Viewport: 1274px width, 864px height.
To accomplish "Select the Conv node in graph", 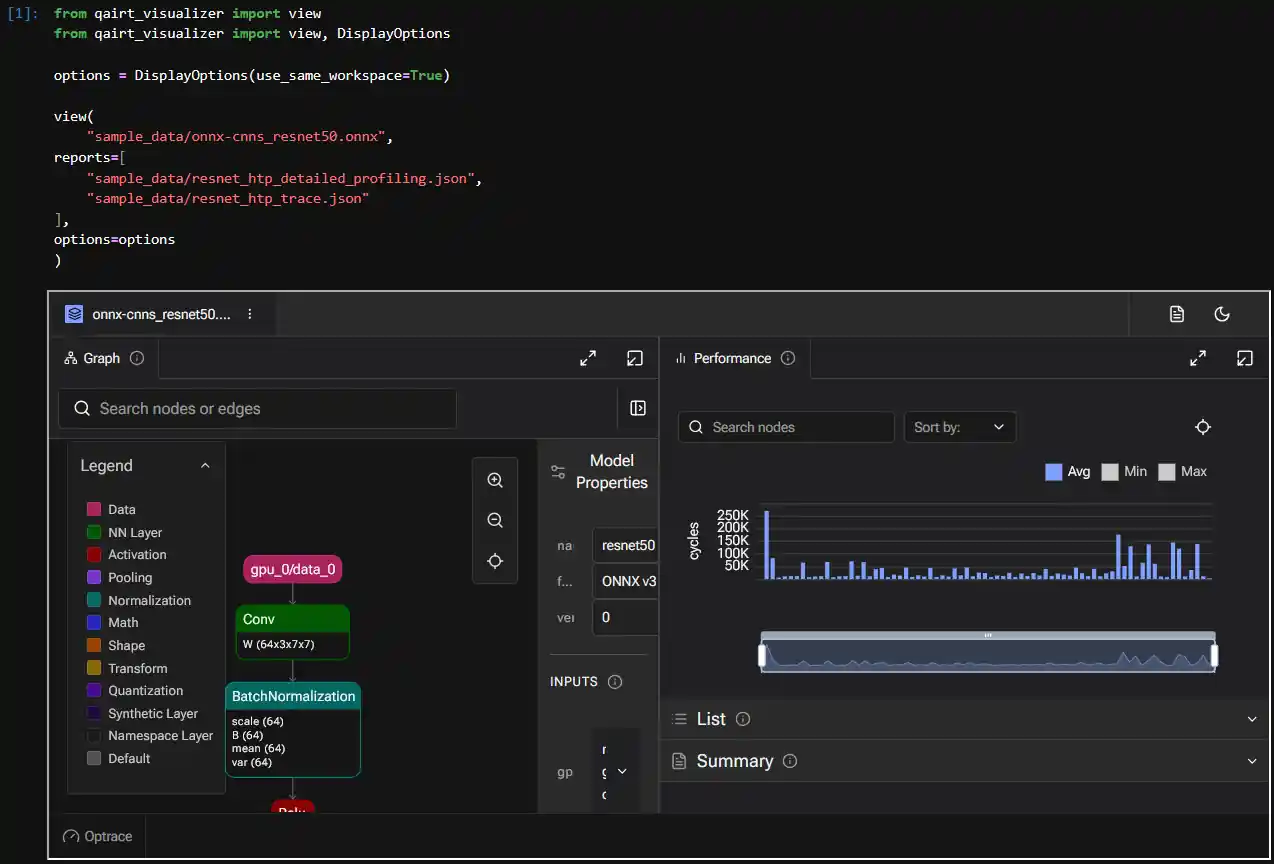I will tap(293, 632).
